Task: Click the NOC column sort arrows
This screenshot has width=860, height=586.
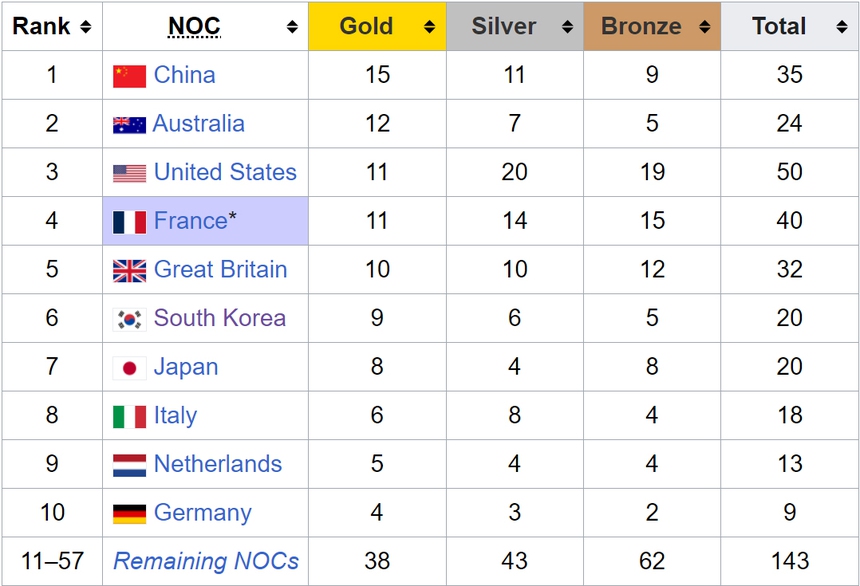Action: pos(290,27)
